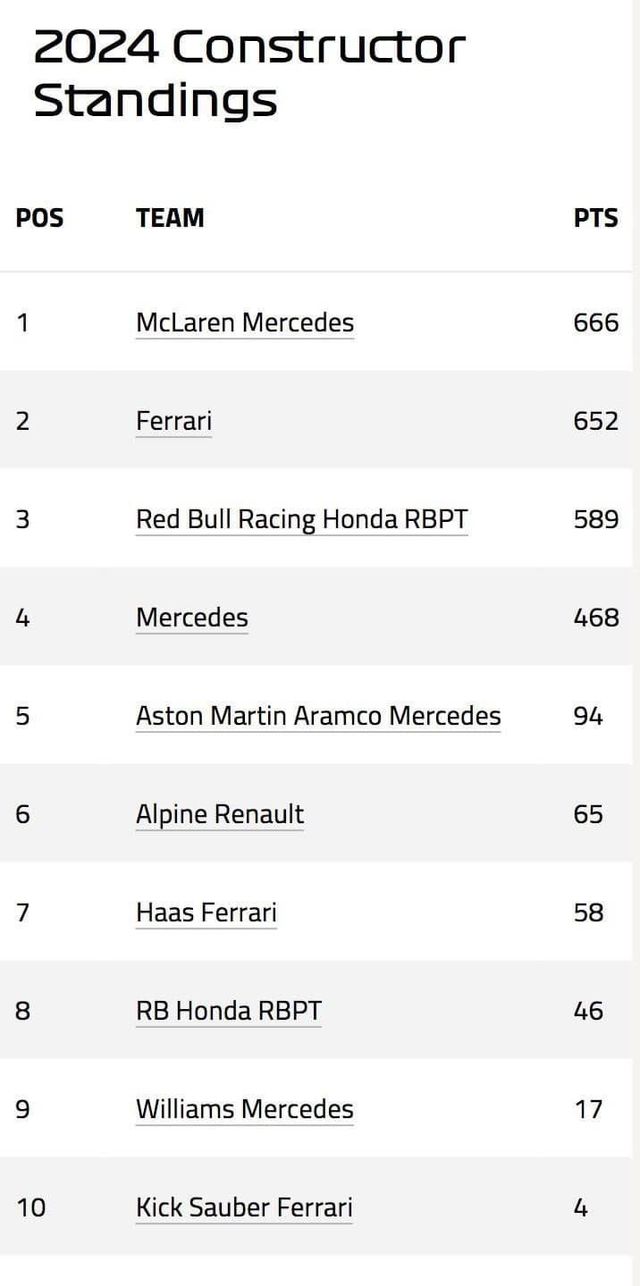Click the 589 points value
Screen dimensions: 640x1286
[x=596, y=519]
